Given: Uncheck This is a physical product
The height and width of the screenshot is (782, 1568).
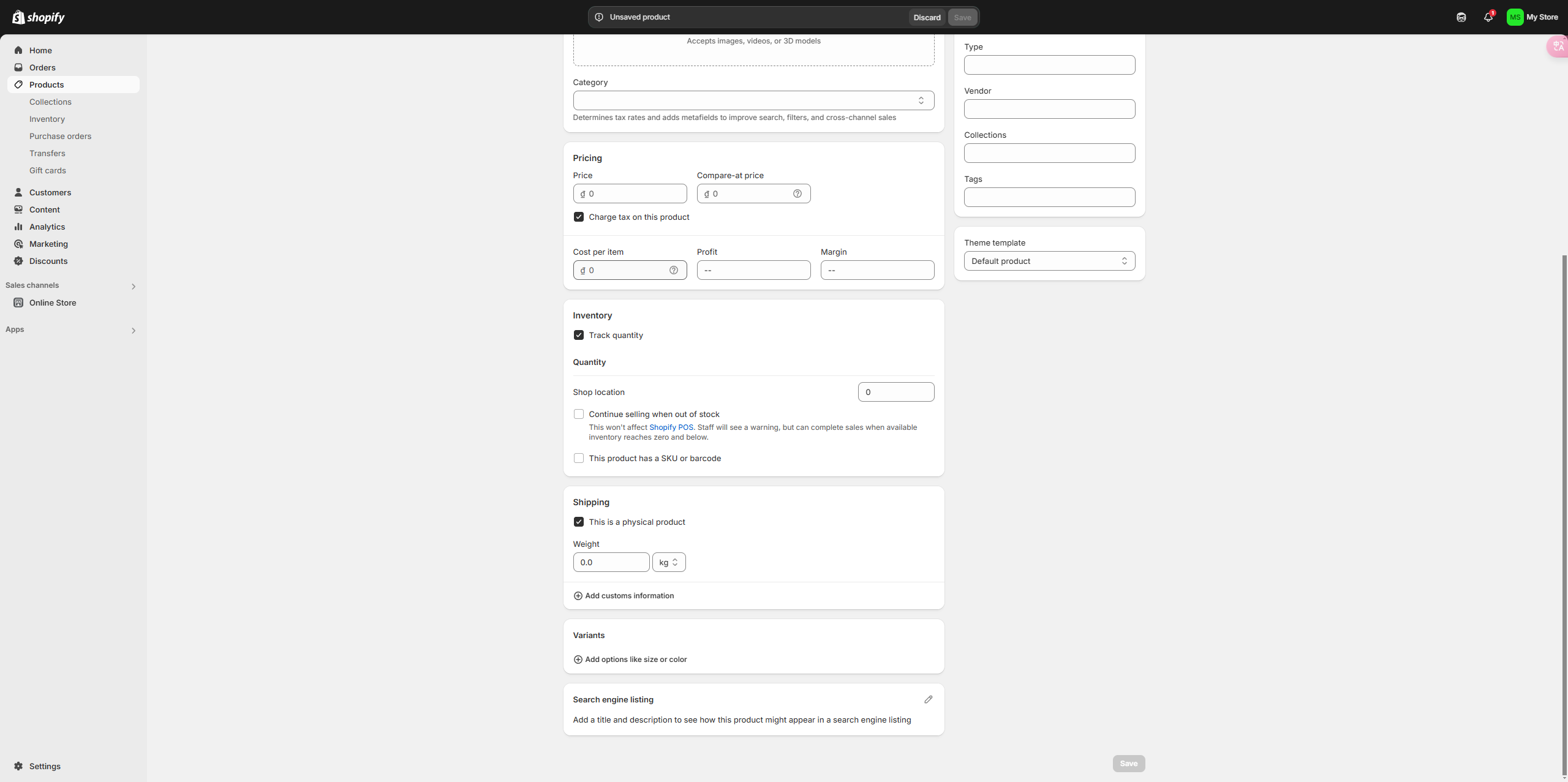Looking at the screenshot, I should pos(579,522).
